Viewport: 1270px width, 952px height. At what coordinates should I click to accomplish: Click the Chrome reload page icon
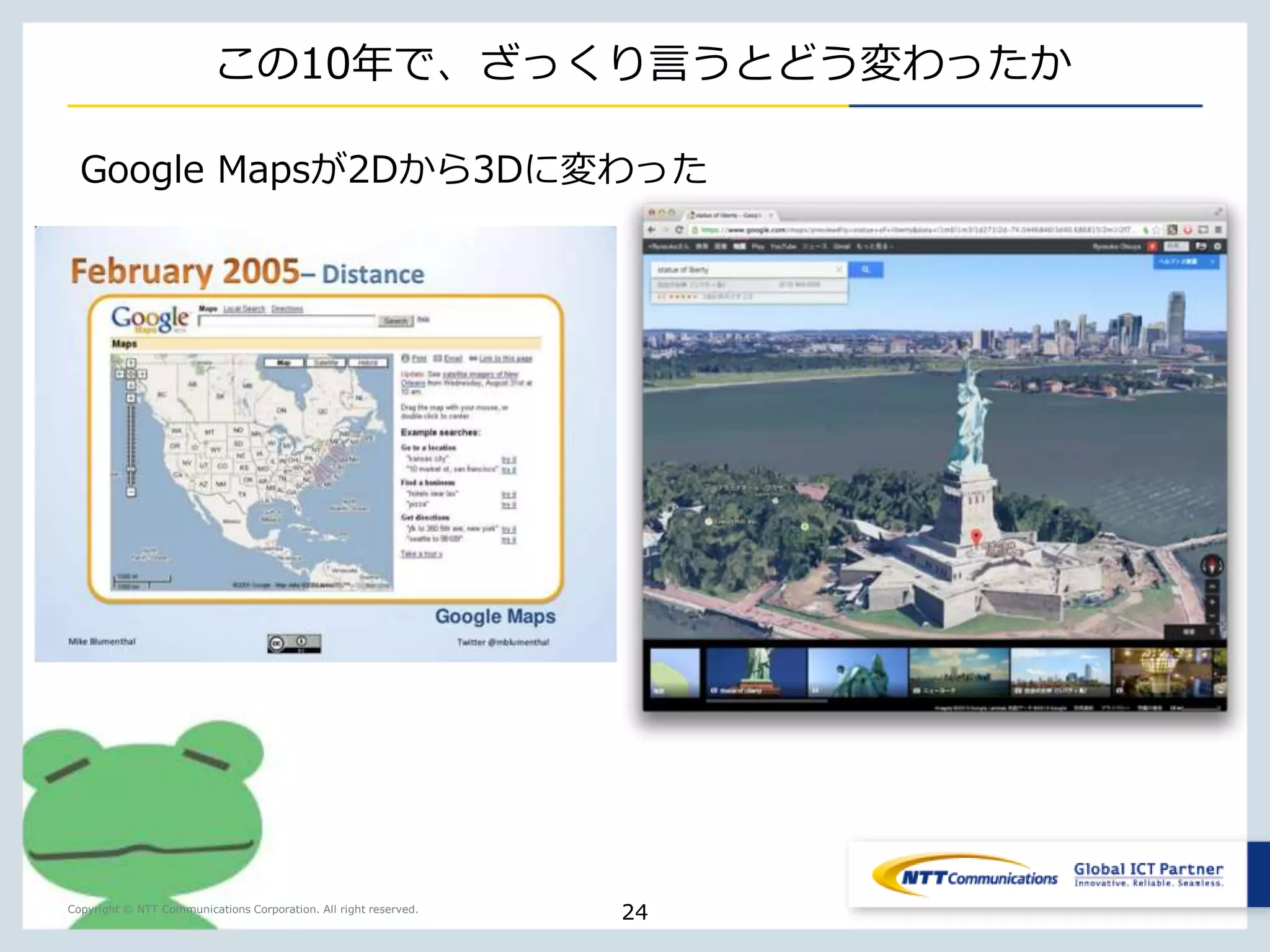click(679, 230)
